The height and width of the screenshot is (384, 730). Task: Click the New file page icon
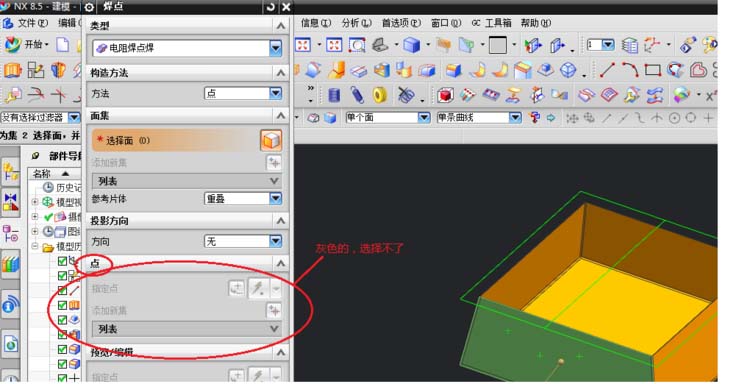[x=62, y=45]
